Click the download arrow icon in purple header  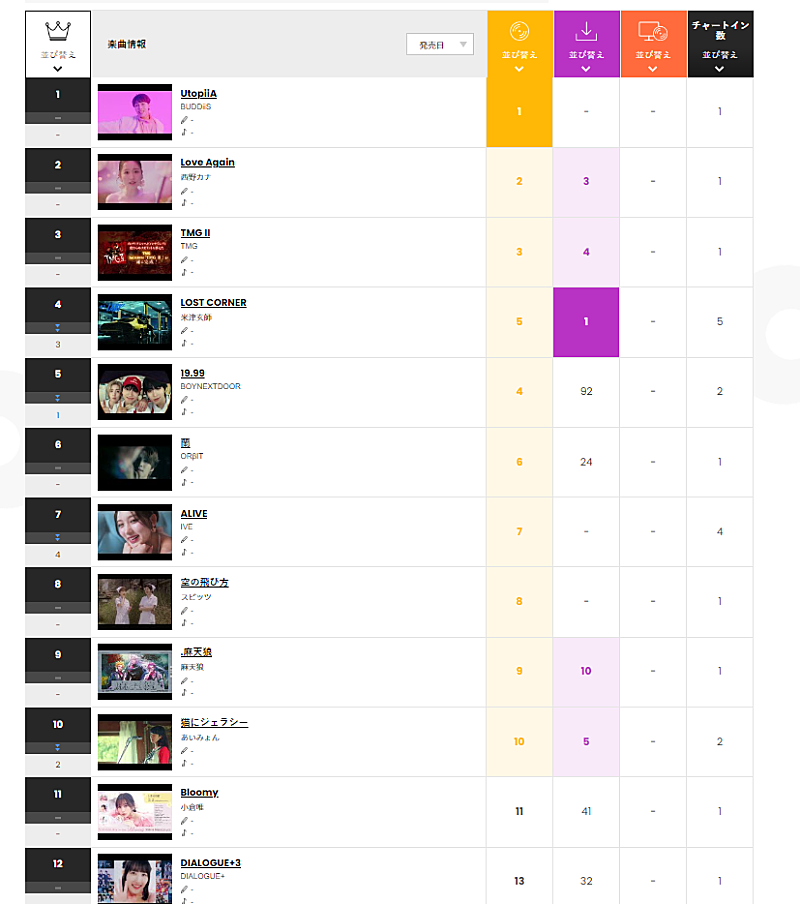(x=586, y=32)
